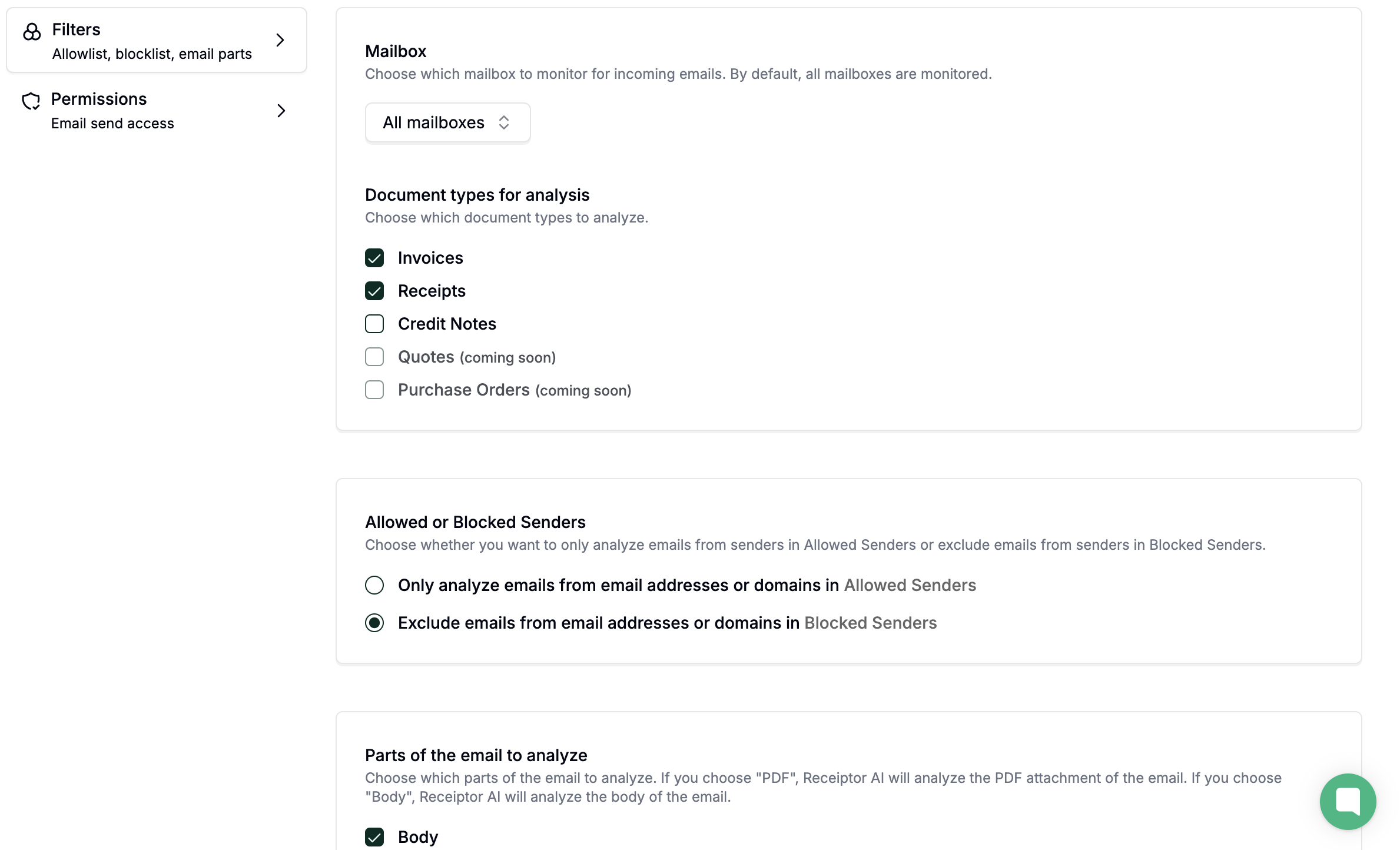
Task: Tick the Quotes coming soon checkbox
Action: pyautogui.click(x=374, y=357)
